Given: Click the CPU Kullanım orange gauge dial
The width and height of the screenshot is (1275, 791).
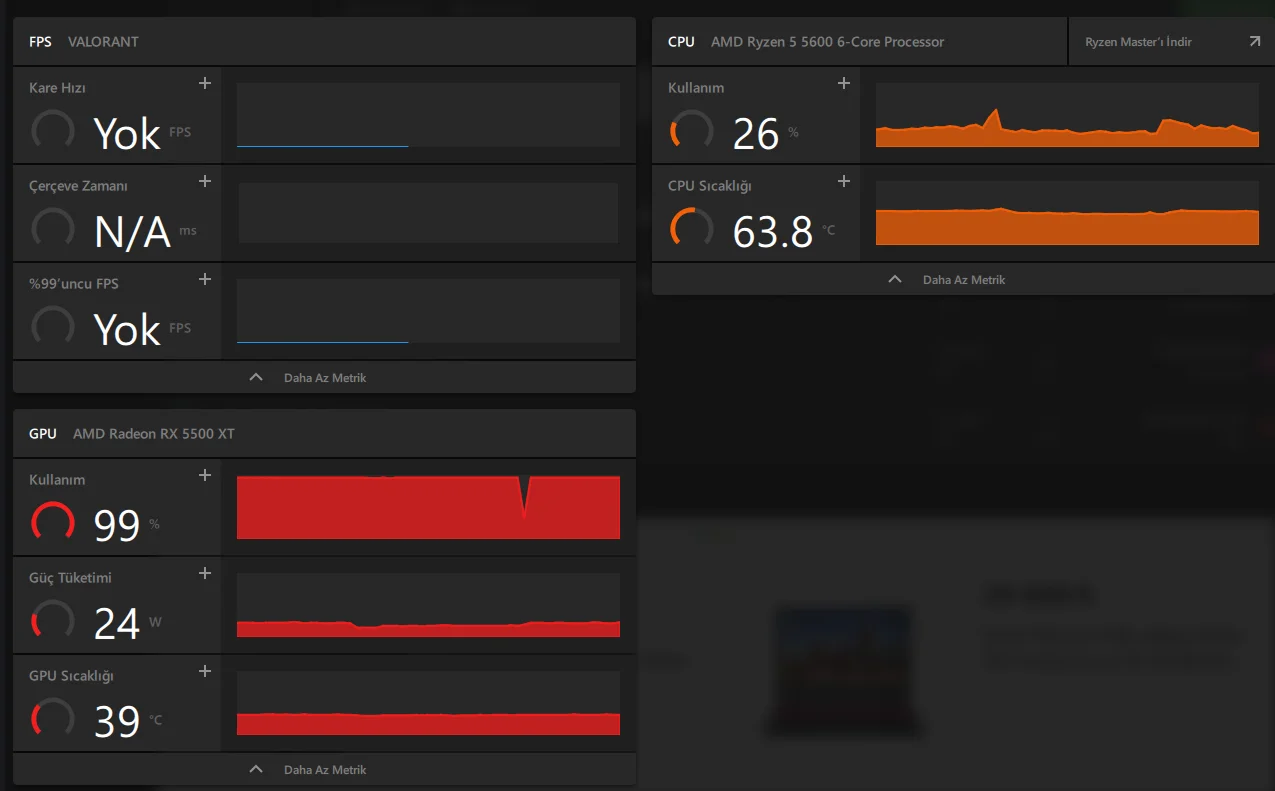Looking at the screenshot, I should click(692, 131).
